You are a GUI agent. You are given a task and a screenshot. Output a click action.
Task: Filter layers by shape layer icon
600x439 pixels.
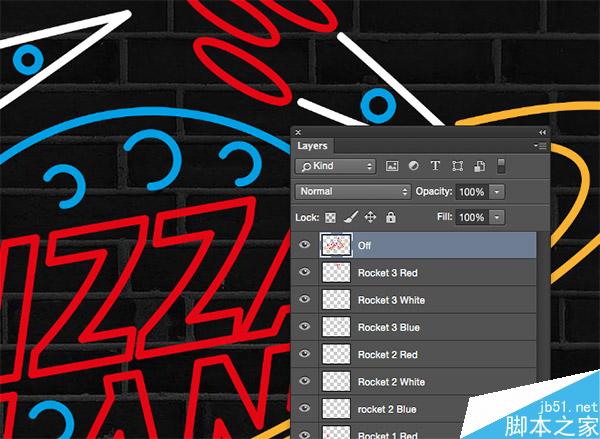coord(457,166)
